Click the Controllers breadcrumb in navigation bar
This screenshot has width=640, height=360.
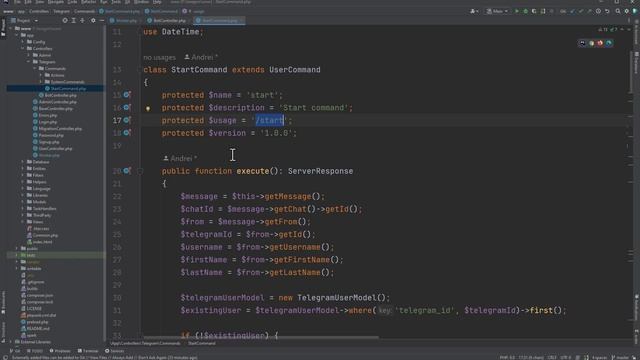coord(39,11)
